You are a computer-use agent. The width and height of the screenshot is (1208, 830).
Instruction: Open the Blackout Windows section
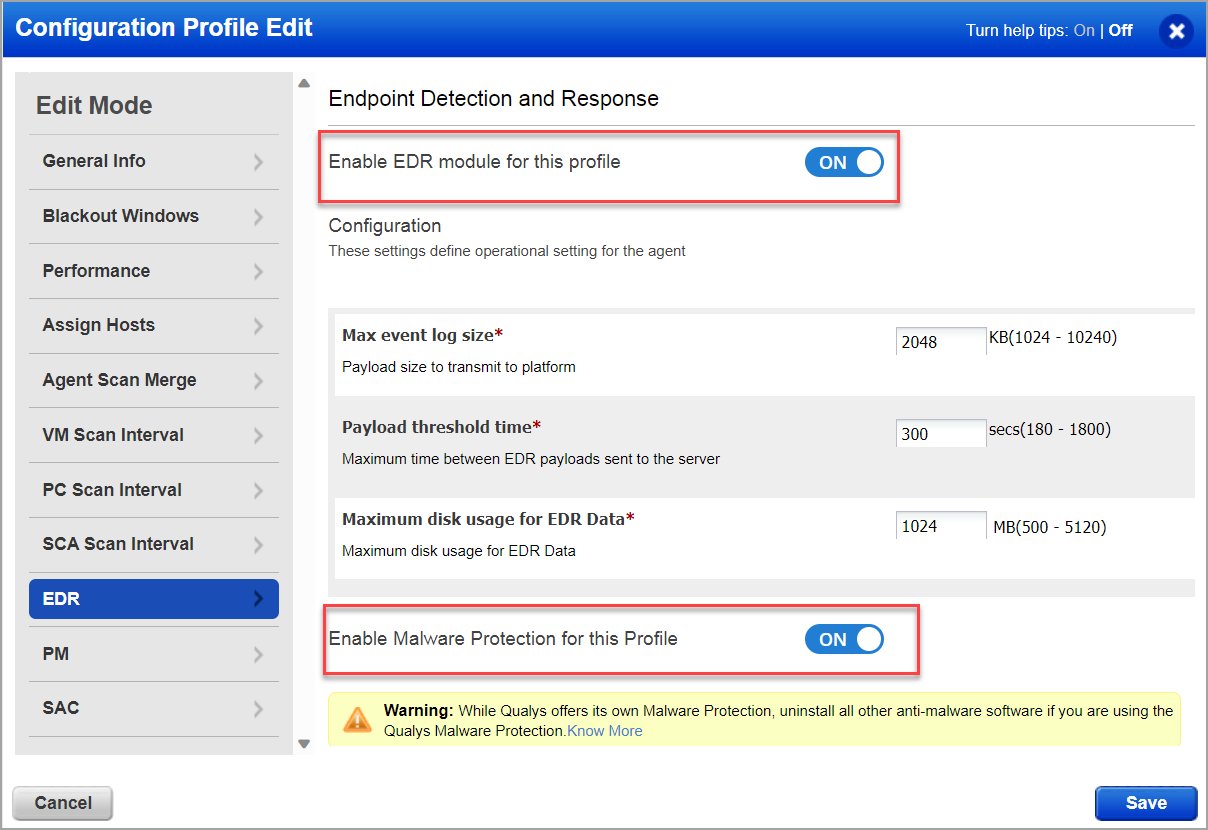click(x=154, y=216)
